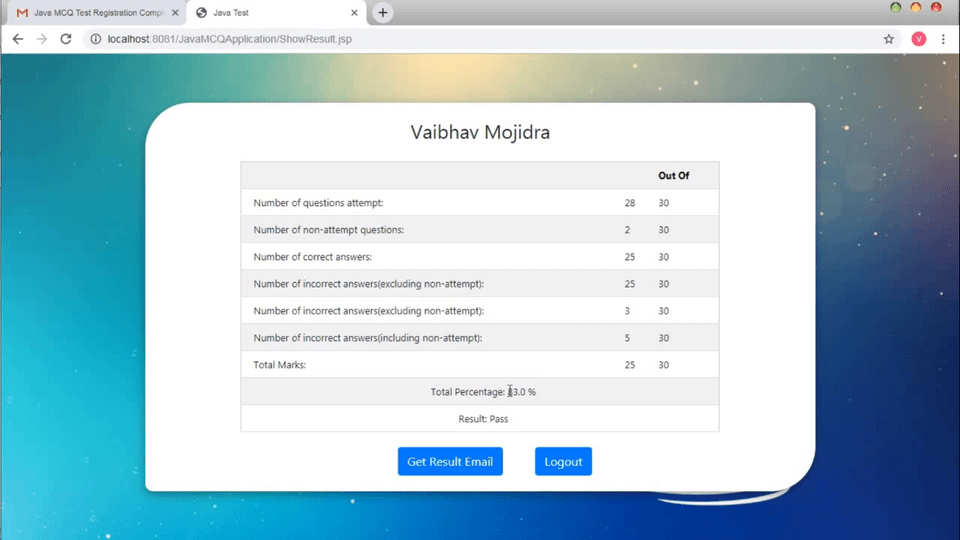
Task: Reload the current page
Action: point(66,39)
